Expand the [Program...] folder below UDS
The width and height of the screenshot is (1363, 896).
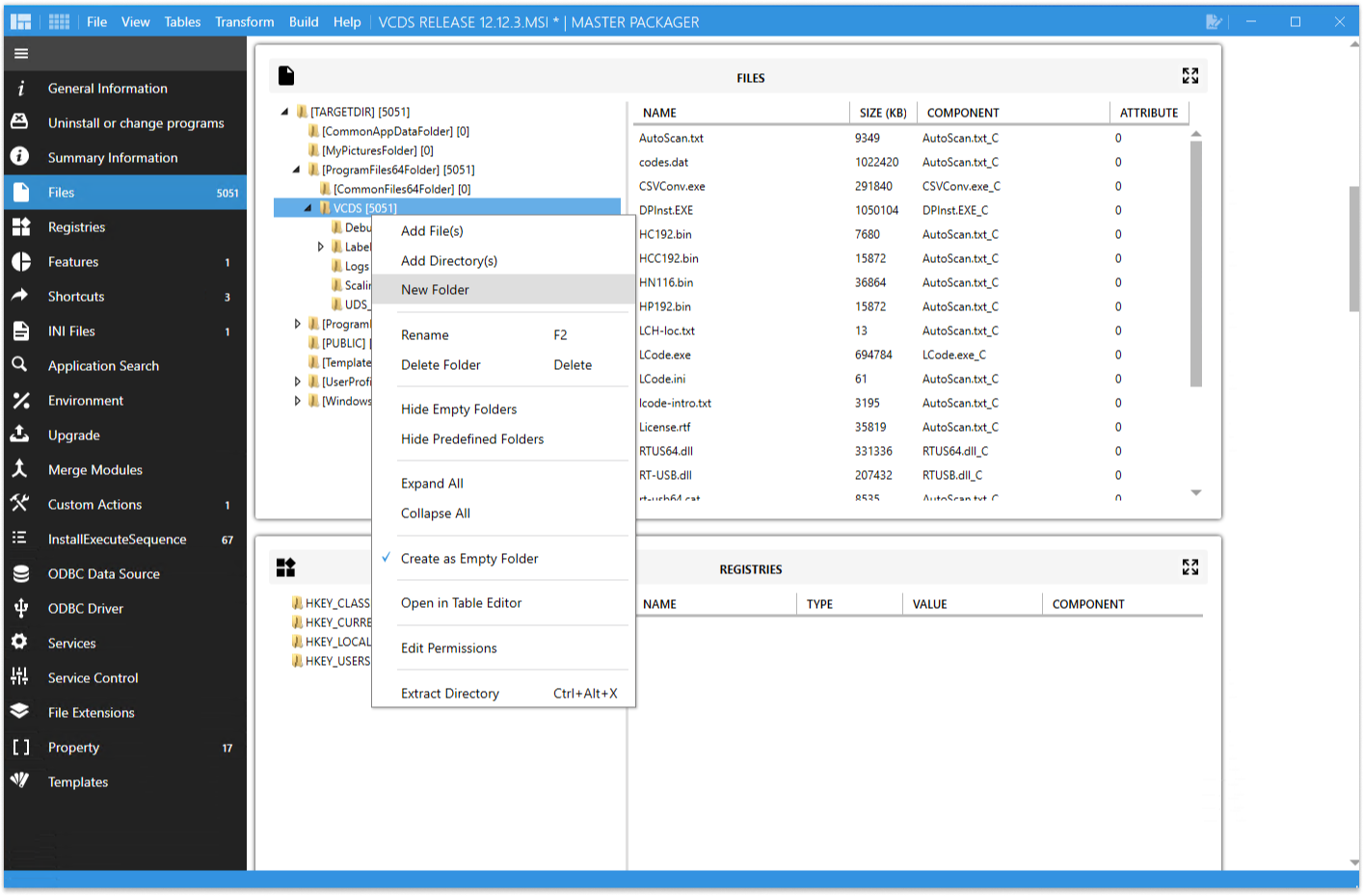click(x=297, y=324)
